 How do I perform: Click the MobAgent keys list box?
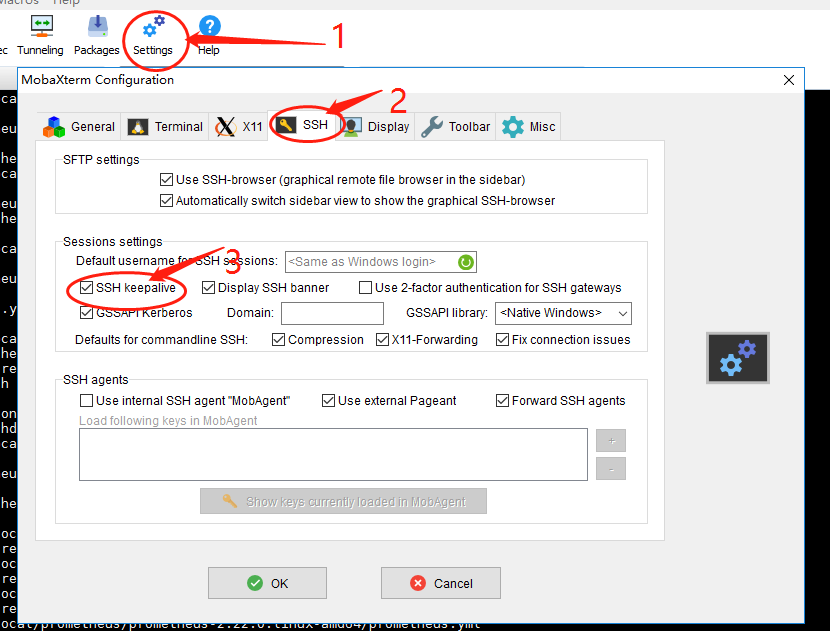[x=333, y=455]
